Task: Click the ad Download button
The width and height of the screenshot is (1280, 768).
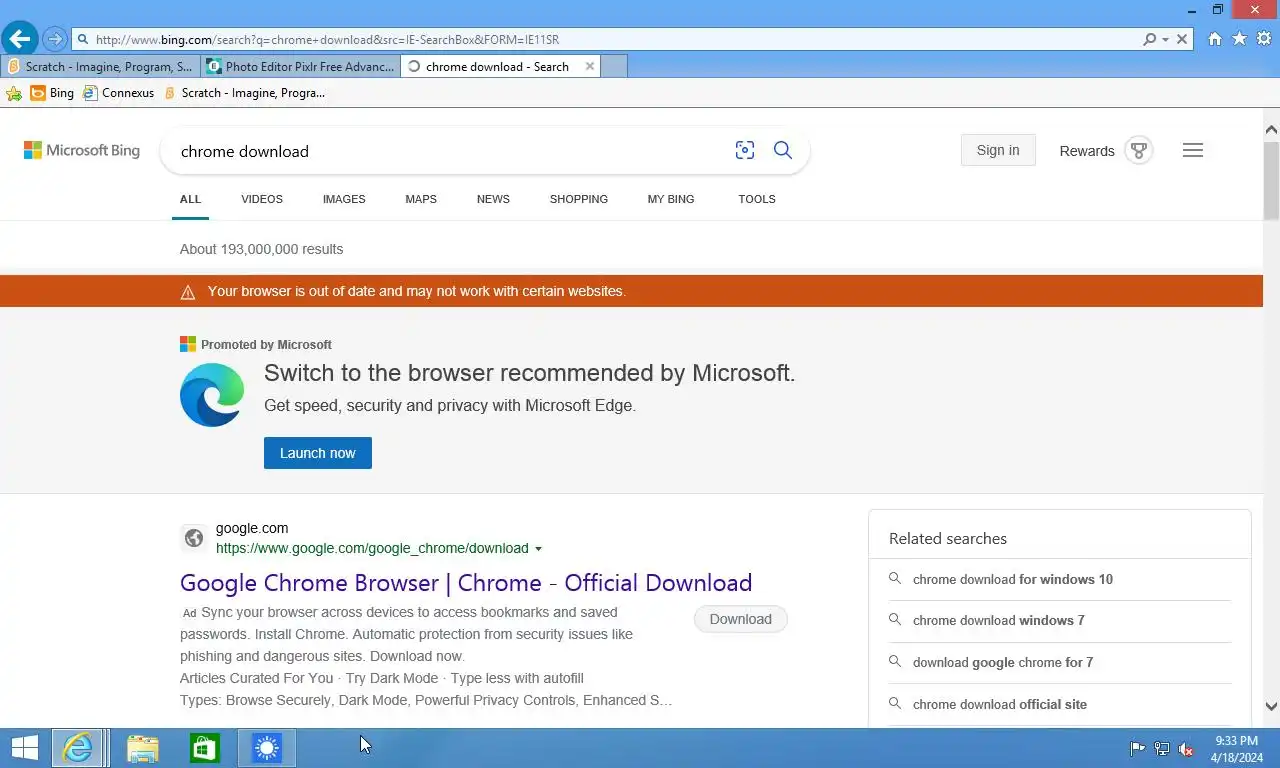Action: click(x=741, y=619)
